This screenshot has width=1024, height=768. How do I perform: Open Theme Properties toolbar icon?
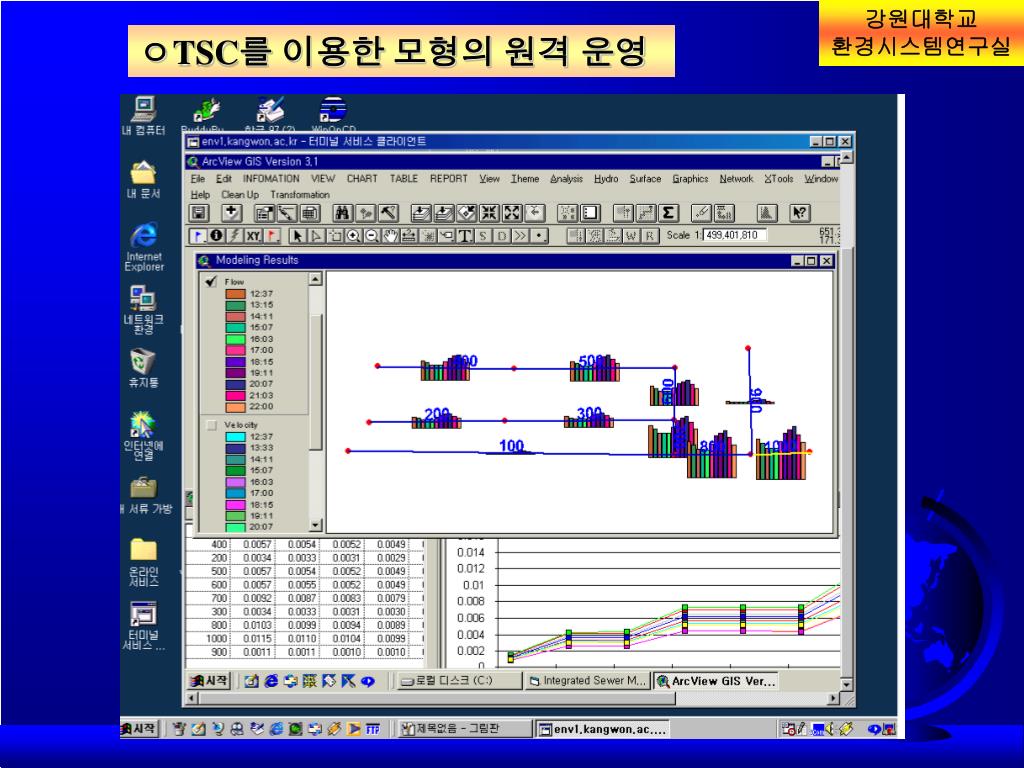coord(264,213)
